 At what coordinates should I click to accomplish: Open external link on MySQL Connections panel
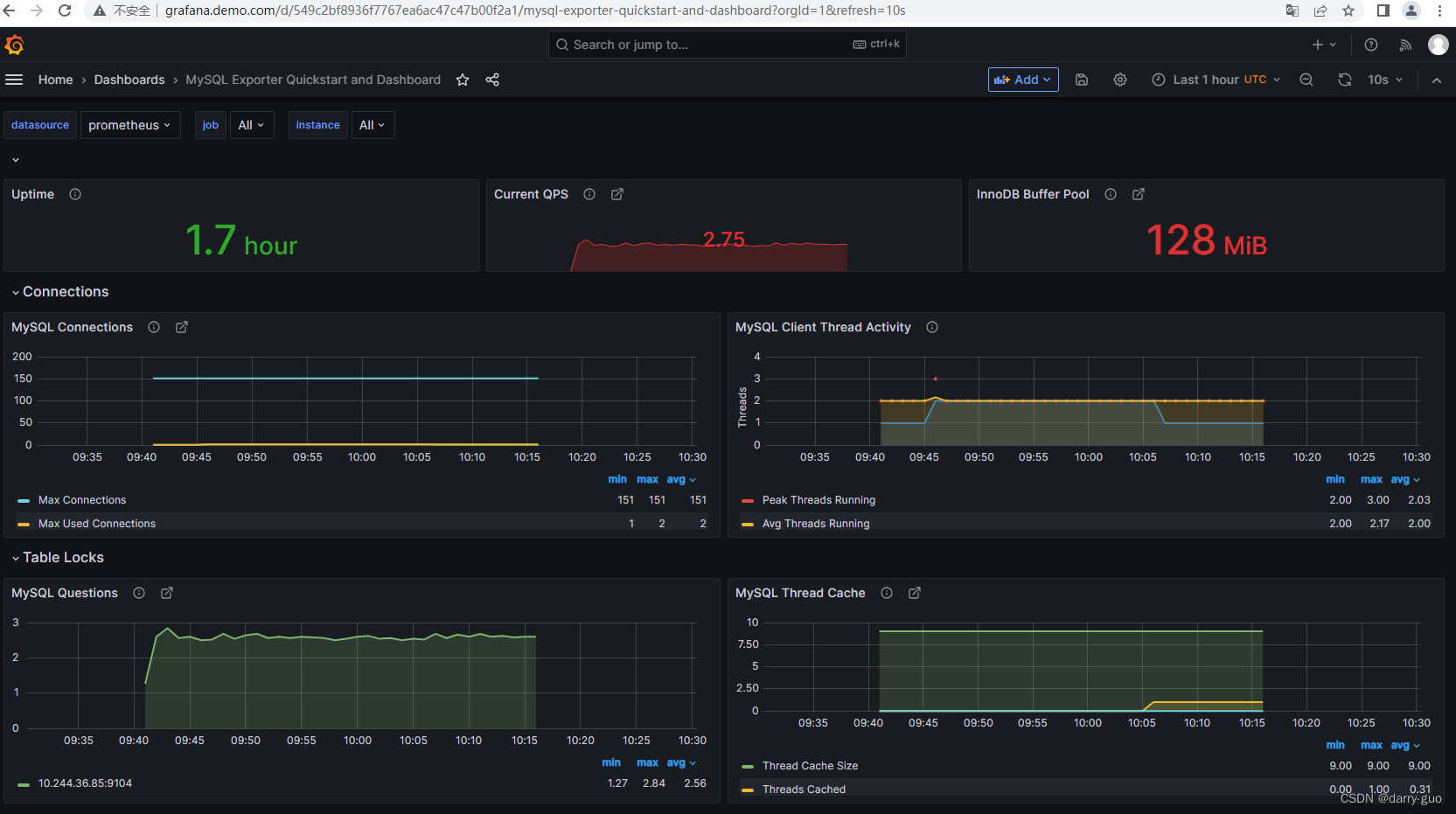[182, 327]
